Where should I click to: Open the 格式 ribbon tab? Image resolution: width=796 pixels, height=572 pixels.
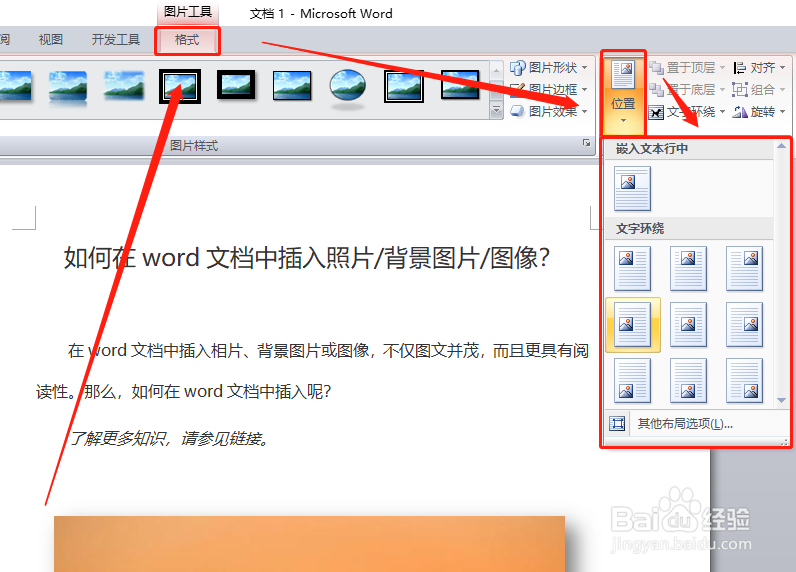point(187,41)
